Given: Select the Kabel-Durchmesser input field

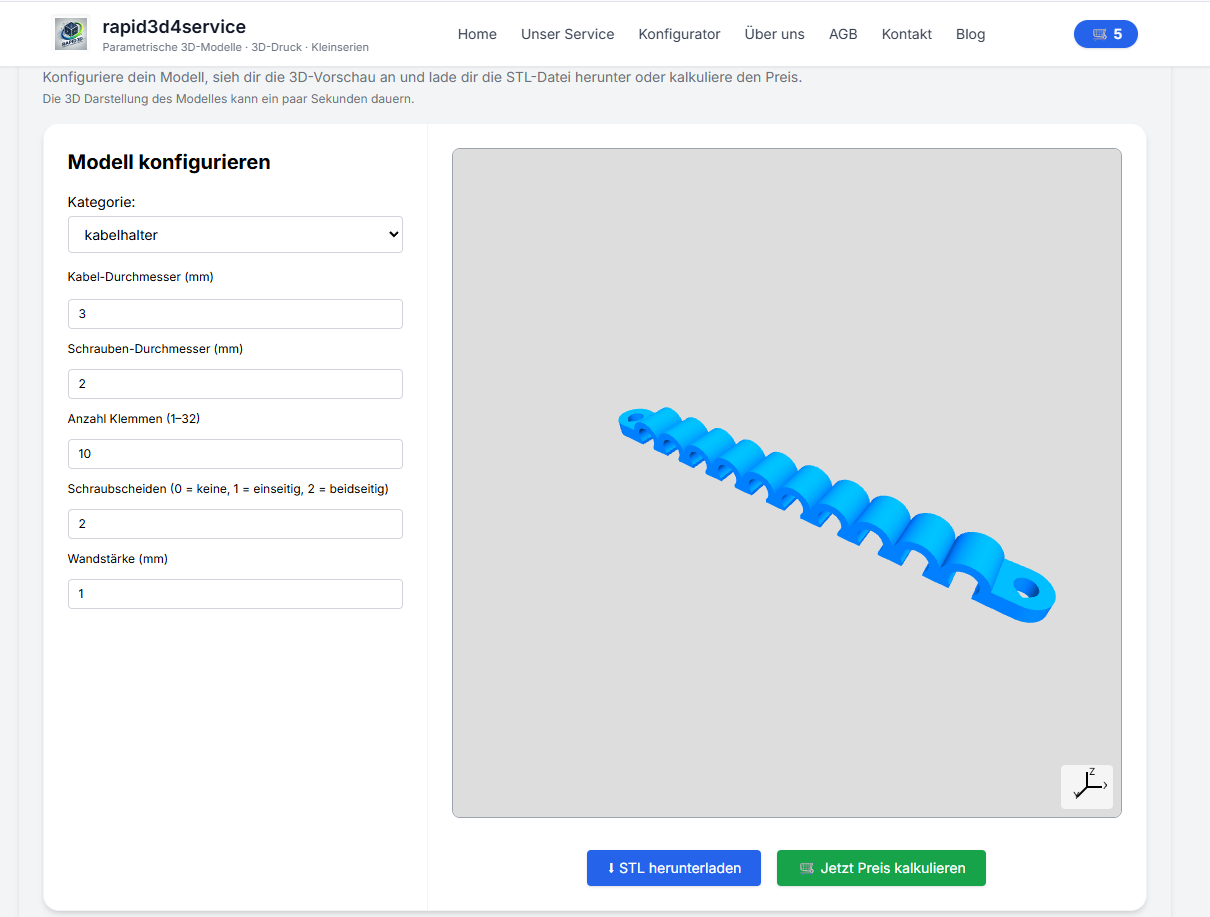Looking at the screenshot, I should tap(235, 313).
